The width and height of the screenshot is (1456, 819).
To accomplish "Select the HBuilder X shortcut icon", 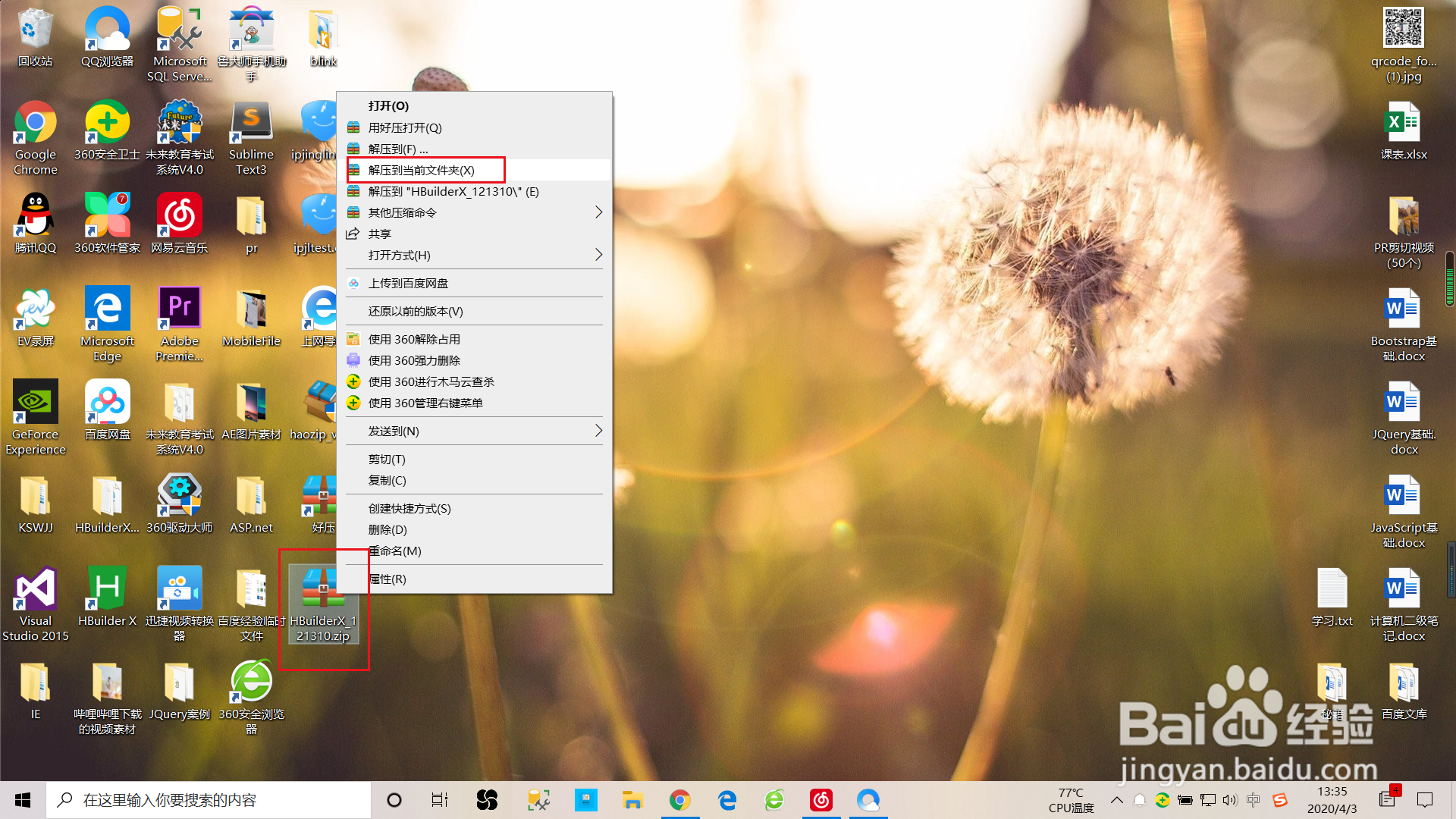I will 107,588.
